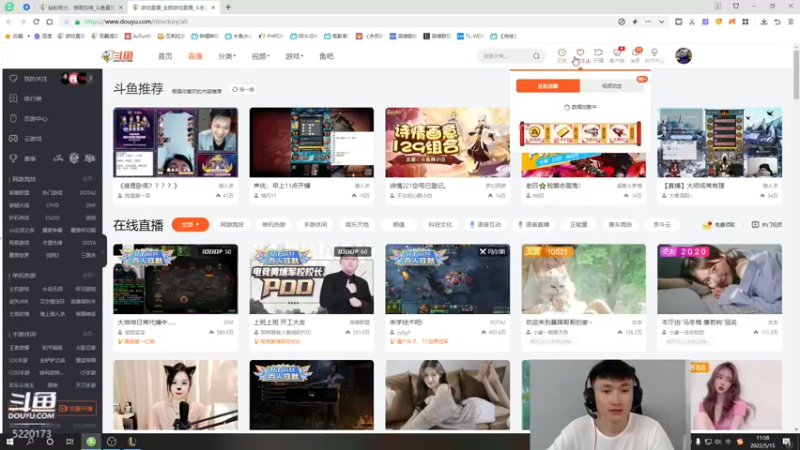Open the 全部 orange filter dropdown
800x450 pixels.
click(190, 224)
